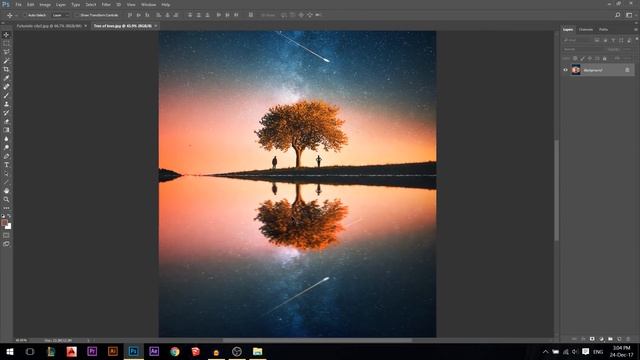Click the new group folder icon in Layers panel
Viewport: 640px width, 360px height.
pos(610,339)
